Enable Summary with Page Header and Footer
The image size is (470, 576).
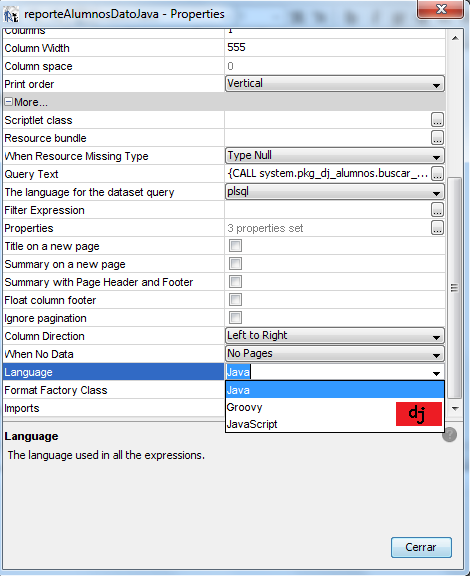coord(235,281)
